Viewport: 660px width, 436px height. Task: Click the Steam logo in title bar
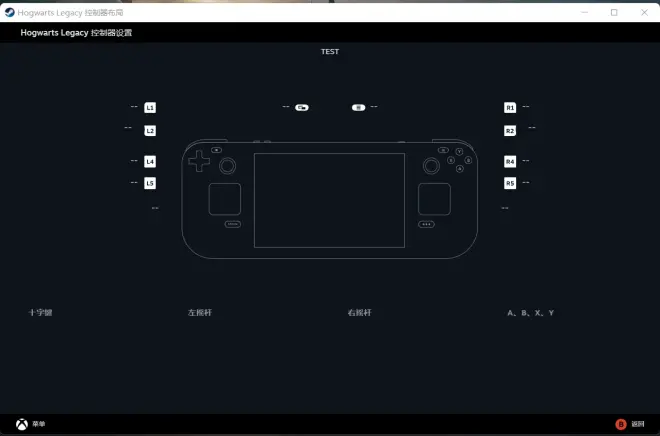[9, 12]
